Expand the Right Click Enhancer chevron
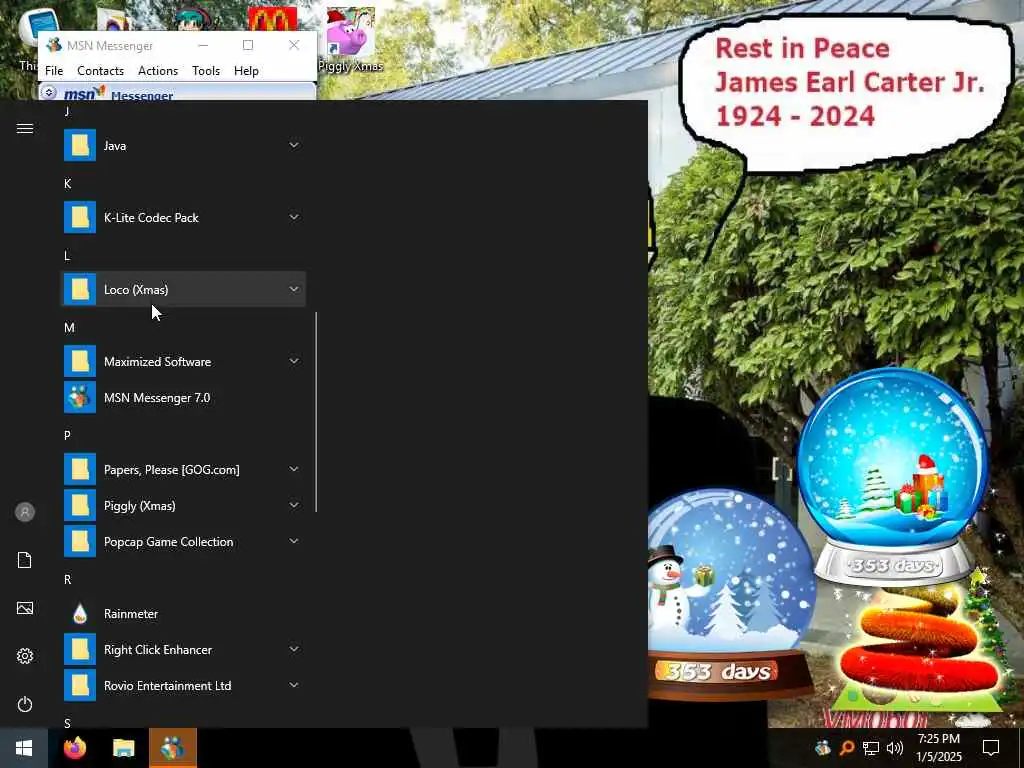This screenshot has width=1024, height=768. click(294, 649)
